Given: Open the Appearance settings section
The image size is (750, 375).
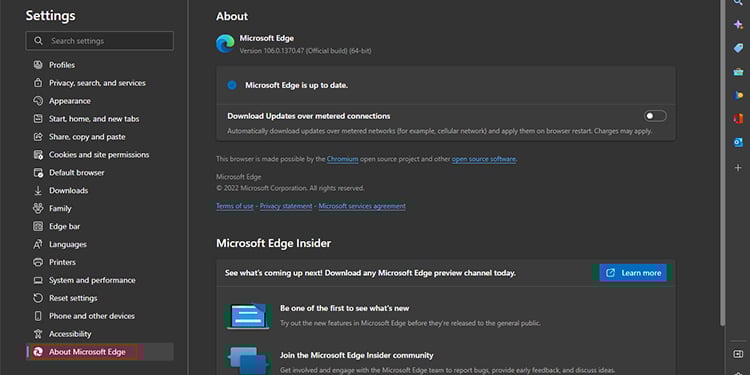Looking at the screenshot, I should point(69,101).
